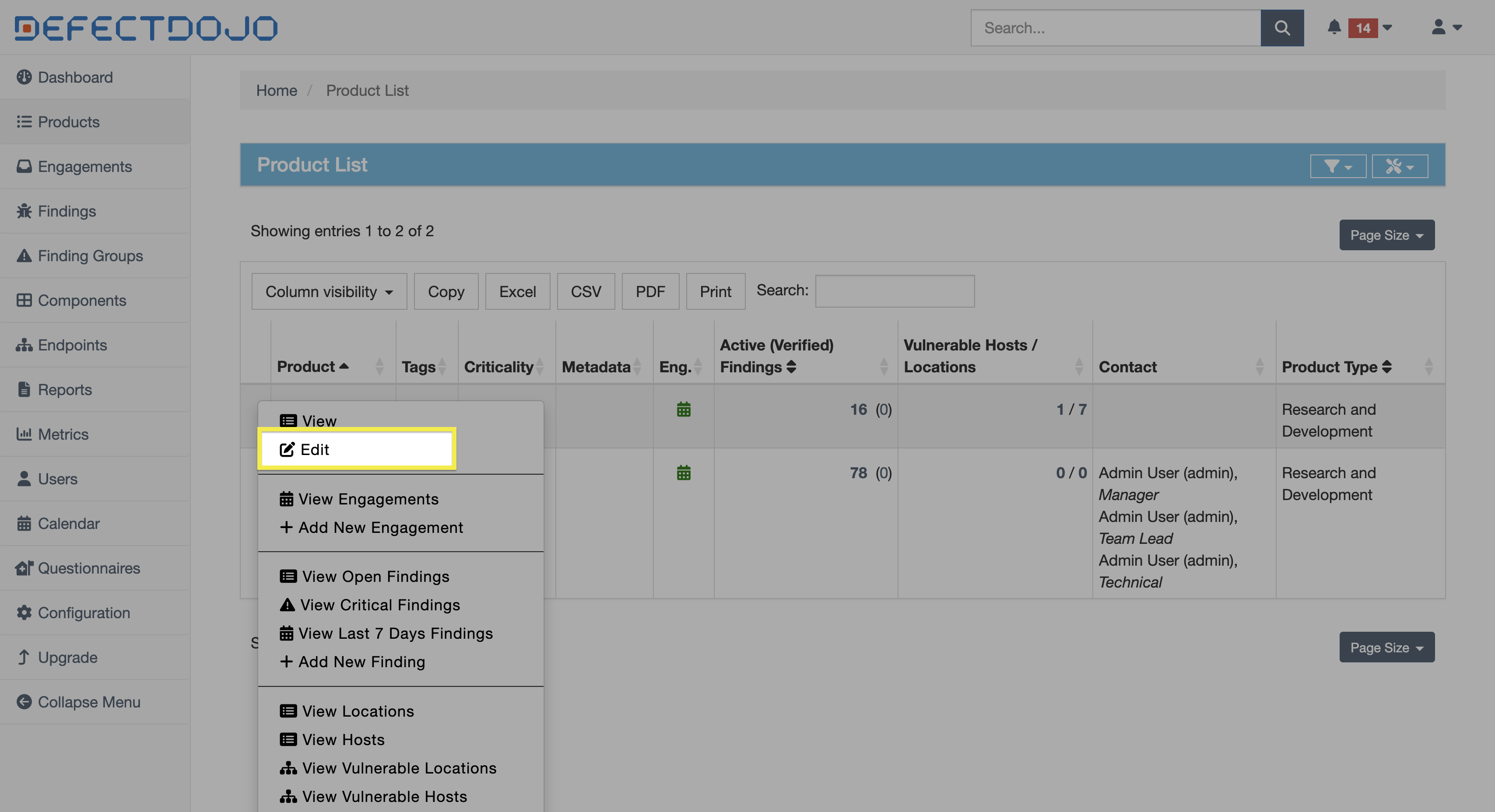Click the Components table icon
The height and width of the screenshot is (812, 1495).
coord(24,301)
